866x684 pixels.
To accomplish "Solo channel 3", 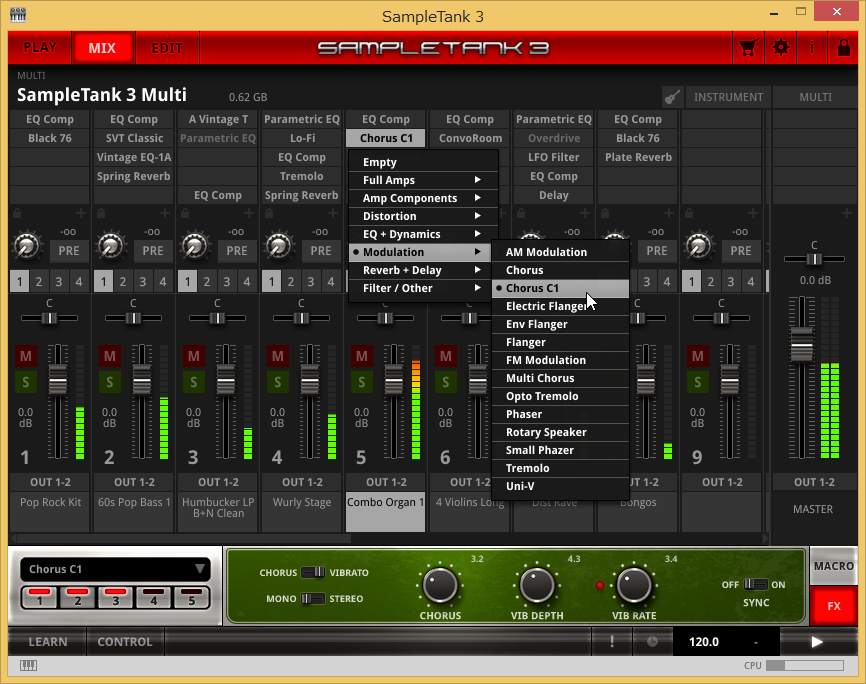I will [193, 382].
